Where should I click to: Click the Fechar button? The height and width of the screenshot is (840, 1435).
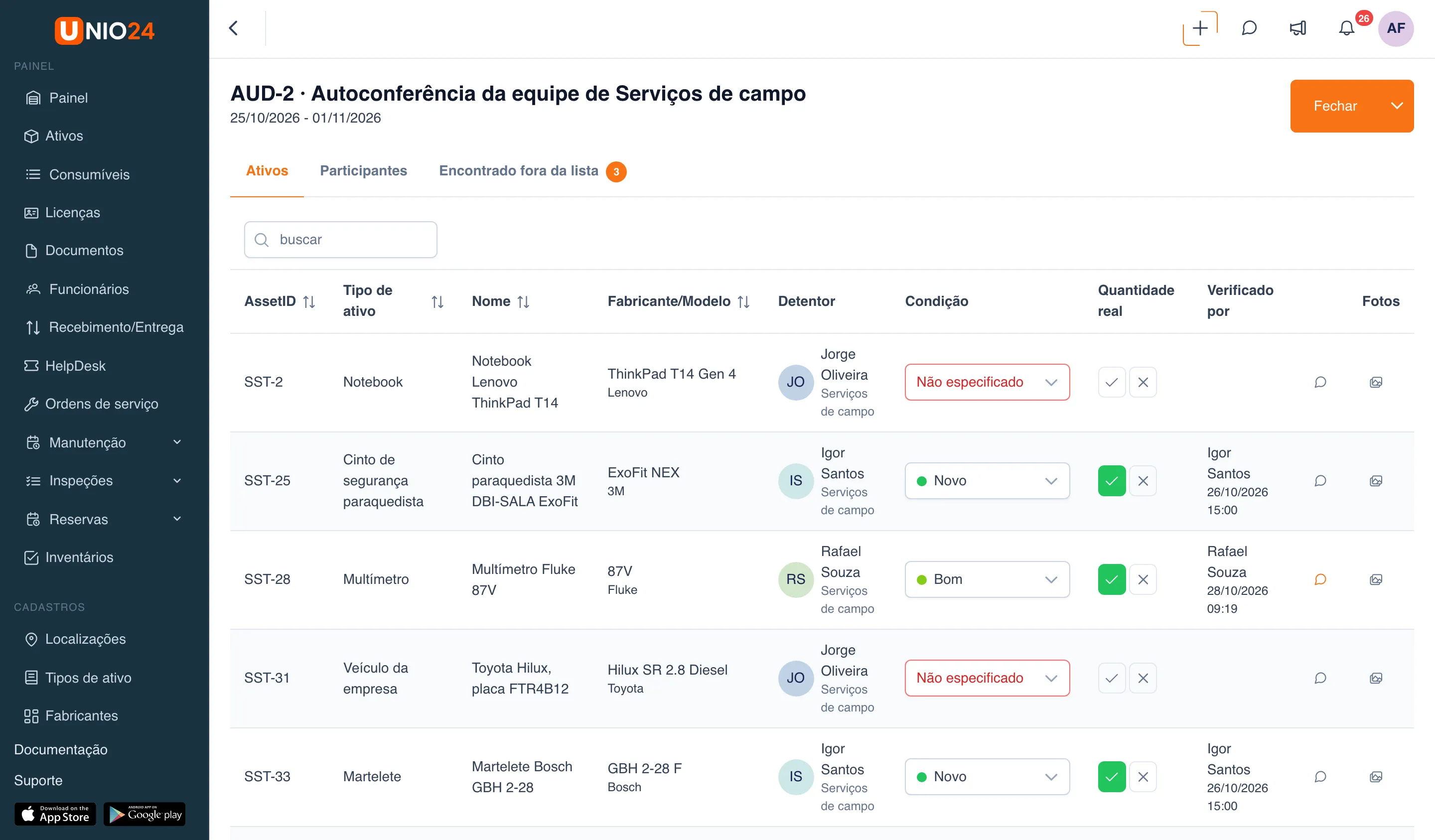coord(1335,106)
